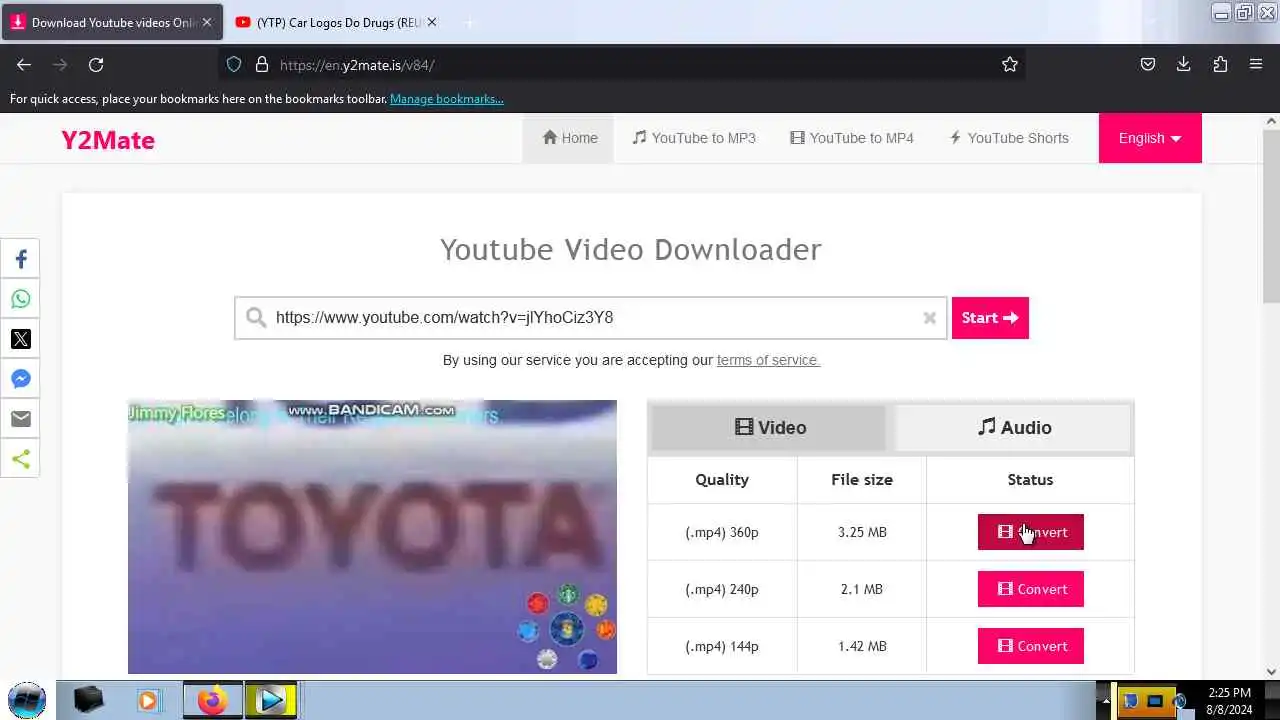1280x720 pixels.
Task: Reload the page with refresh icon
Action: tap(96, 64)
